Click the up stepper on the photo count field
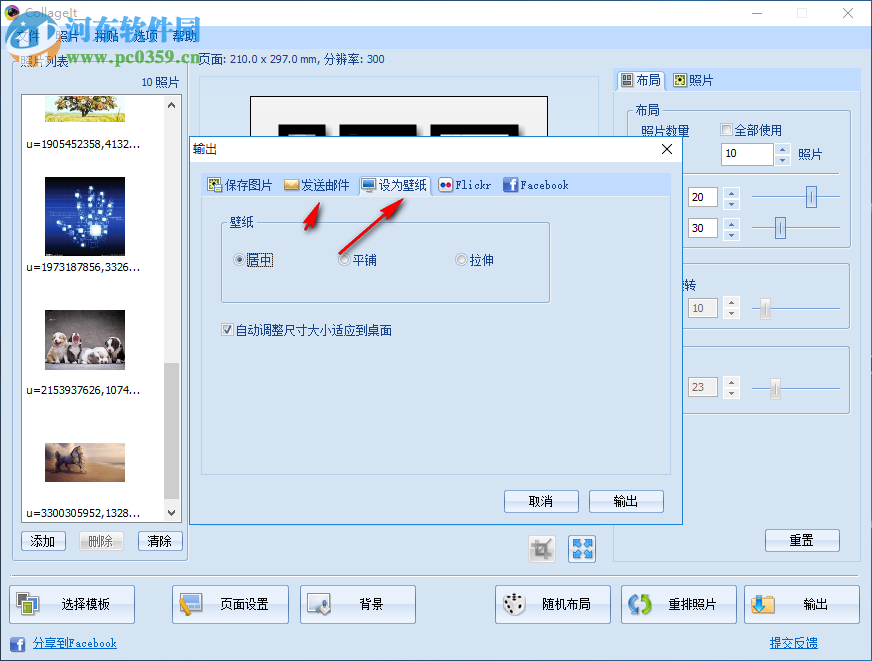The image size is (872, 661). click(x=781, y=148)
